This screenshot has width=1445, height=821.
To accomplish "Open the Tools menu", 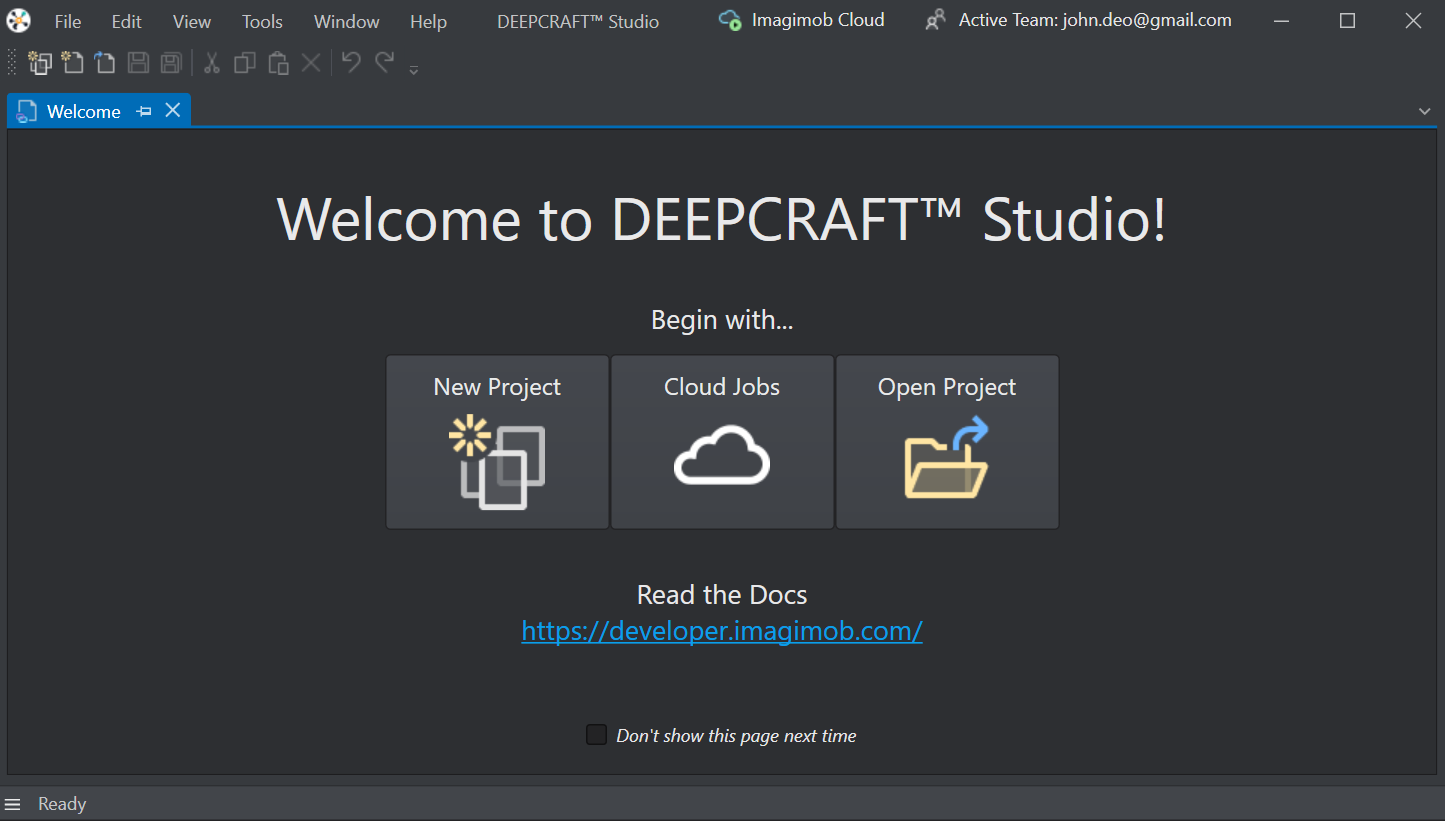I will (262, 21).
